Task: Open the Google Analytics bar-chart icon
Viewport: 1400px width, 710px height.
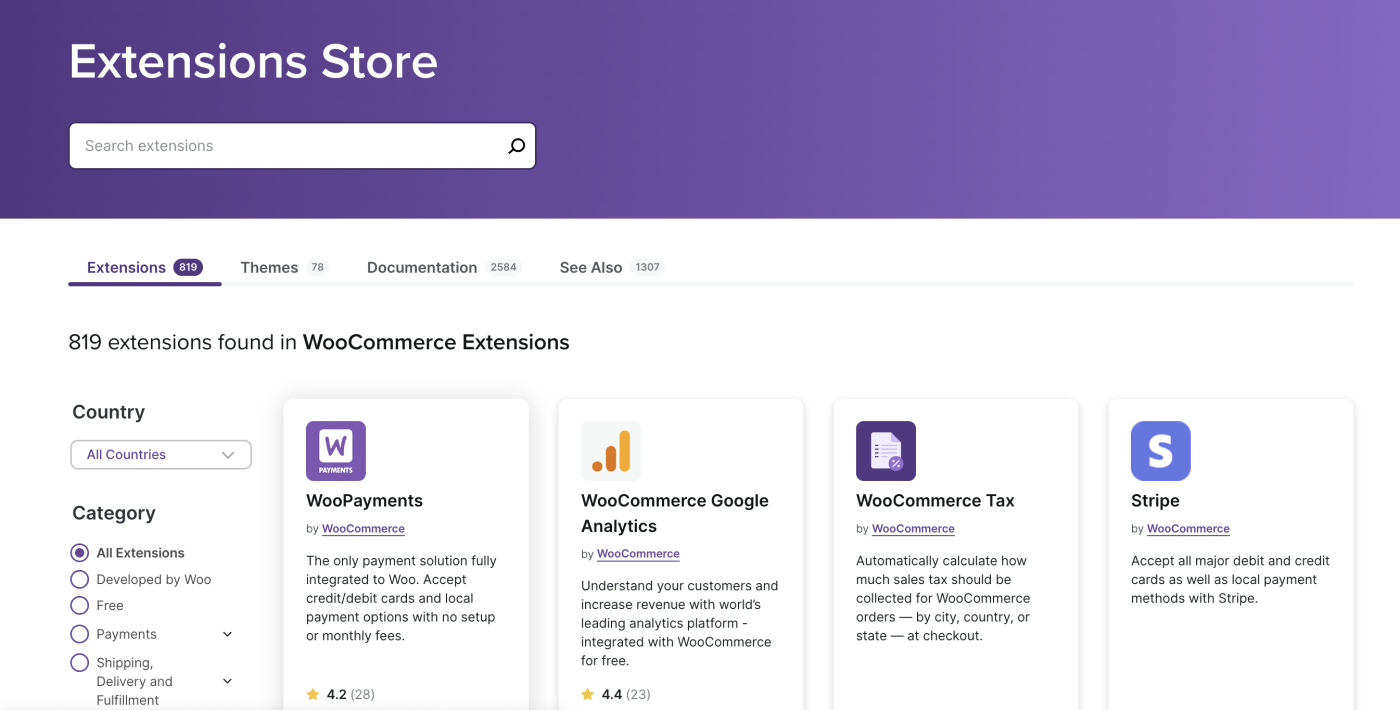Action: coord(611,451)
